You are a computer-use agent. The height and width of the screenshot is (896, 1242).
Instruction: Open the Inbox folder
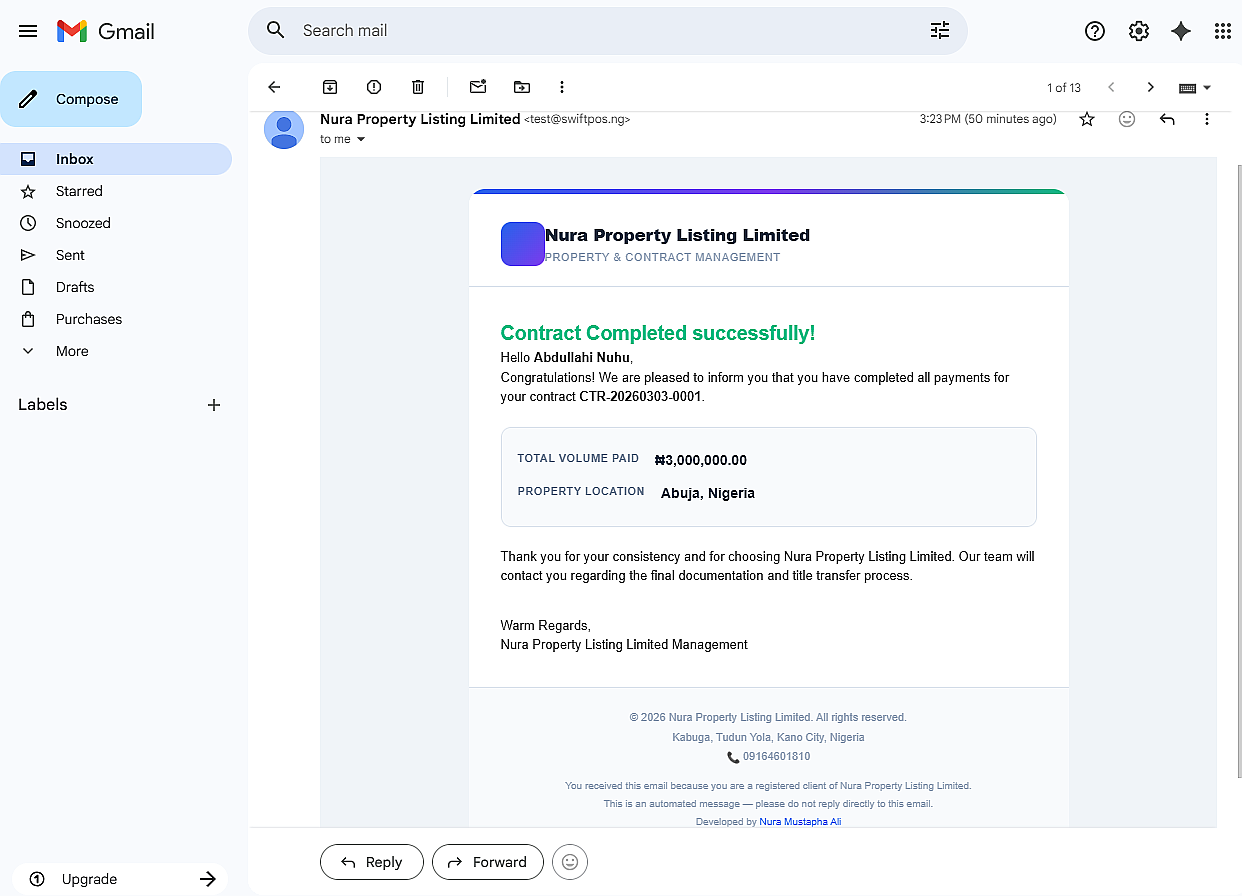coord(116,159)
